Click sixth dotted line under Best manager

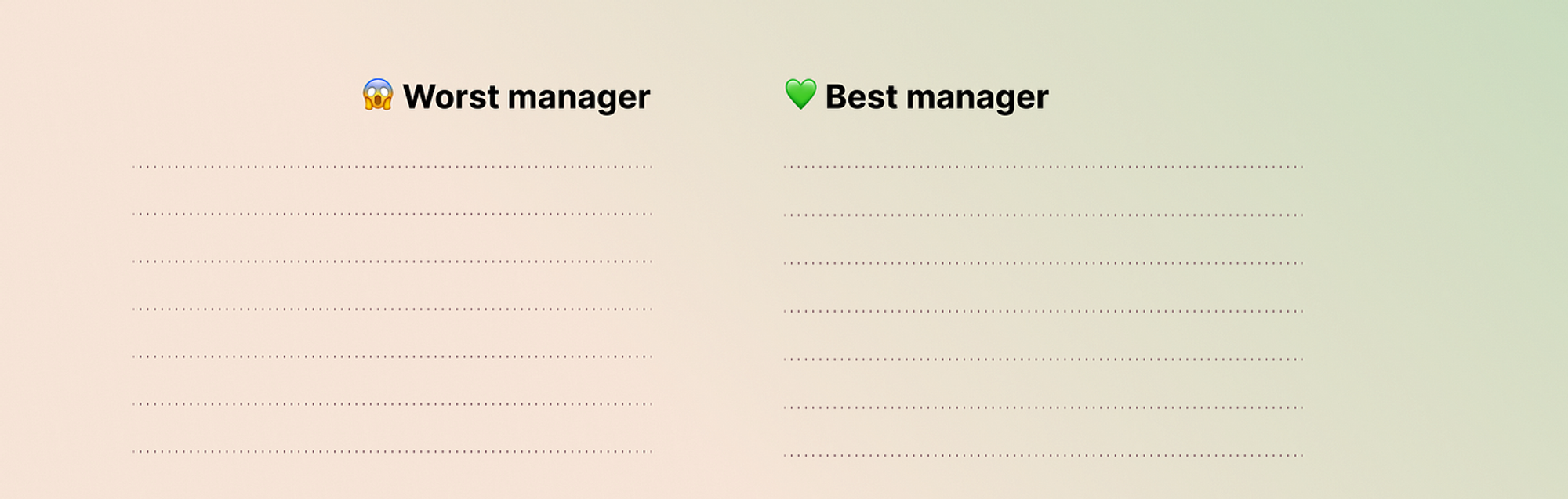(x=1044, y=407)
